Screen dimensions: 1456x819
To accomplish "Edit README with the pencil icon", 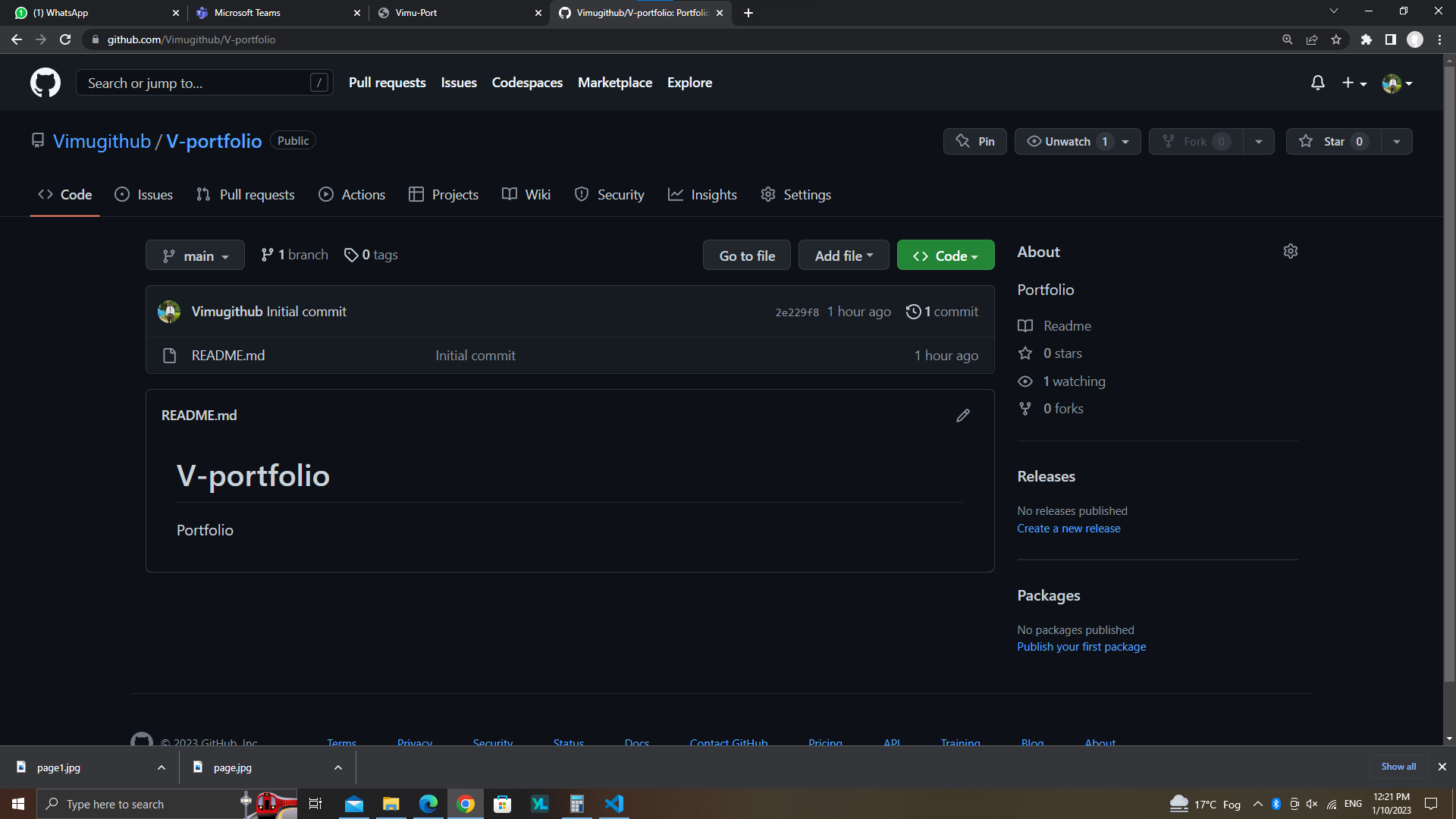I will (962, 416).
